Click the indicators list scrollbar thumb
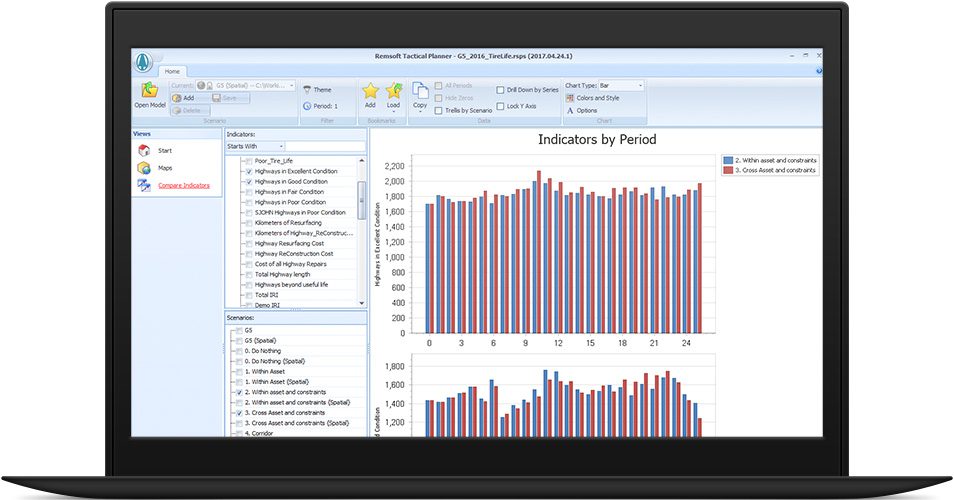 [x=361, y=200]
